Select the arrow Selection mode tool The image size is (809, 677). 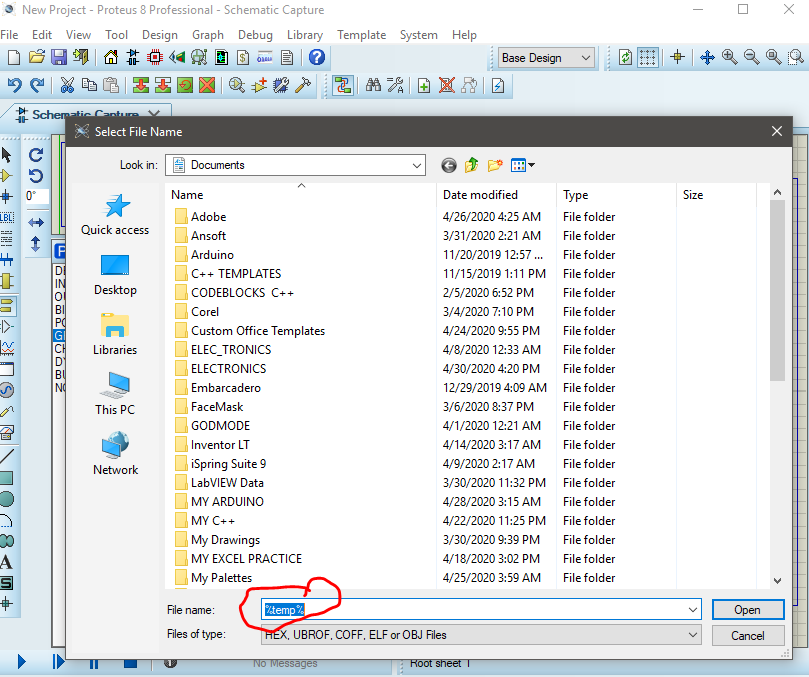tap(7, 155)
